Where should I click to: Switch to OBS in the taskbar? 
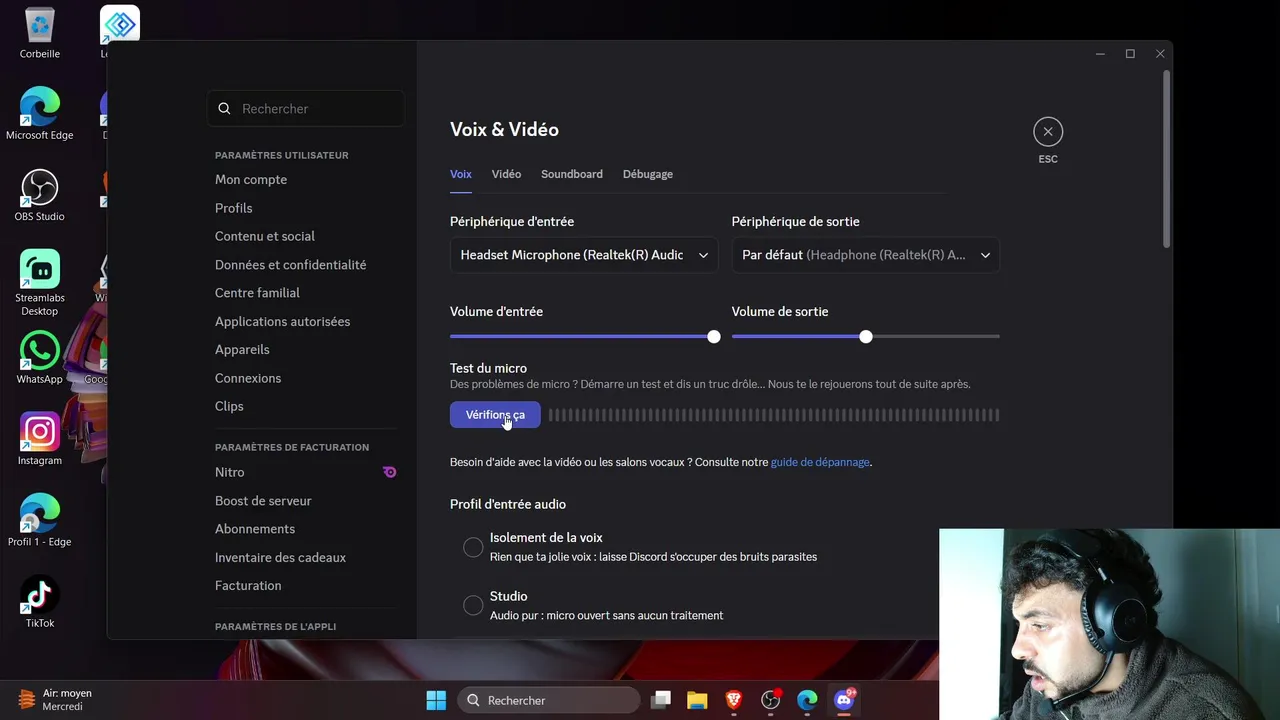pos(770,700)
